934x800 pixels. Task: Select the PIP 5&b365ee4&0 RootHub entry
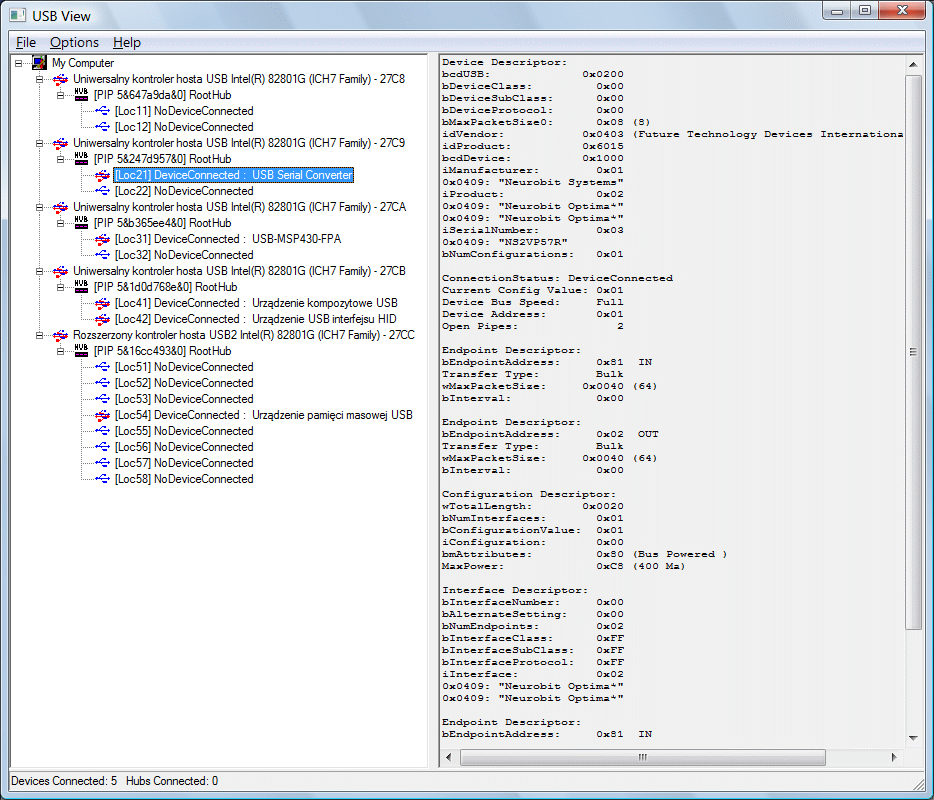point(163,223)
